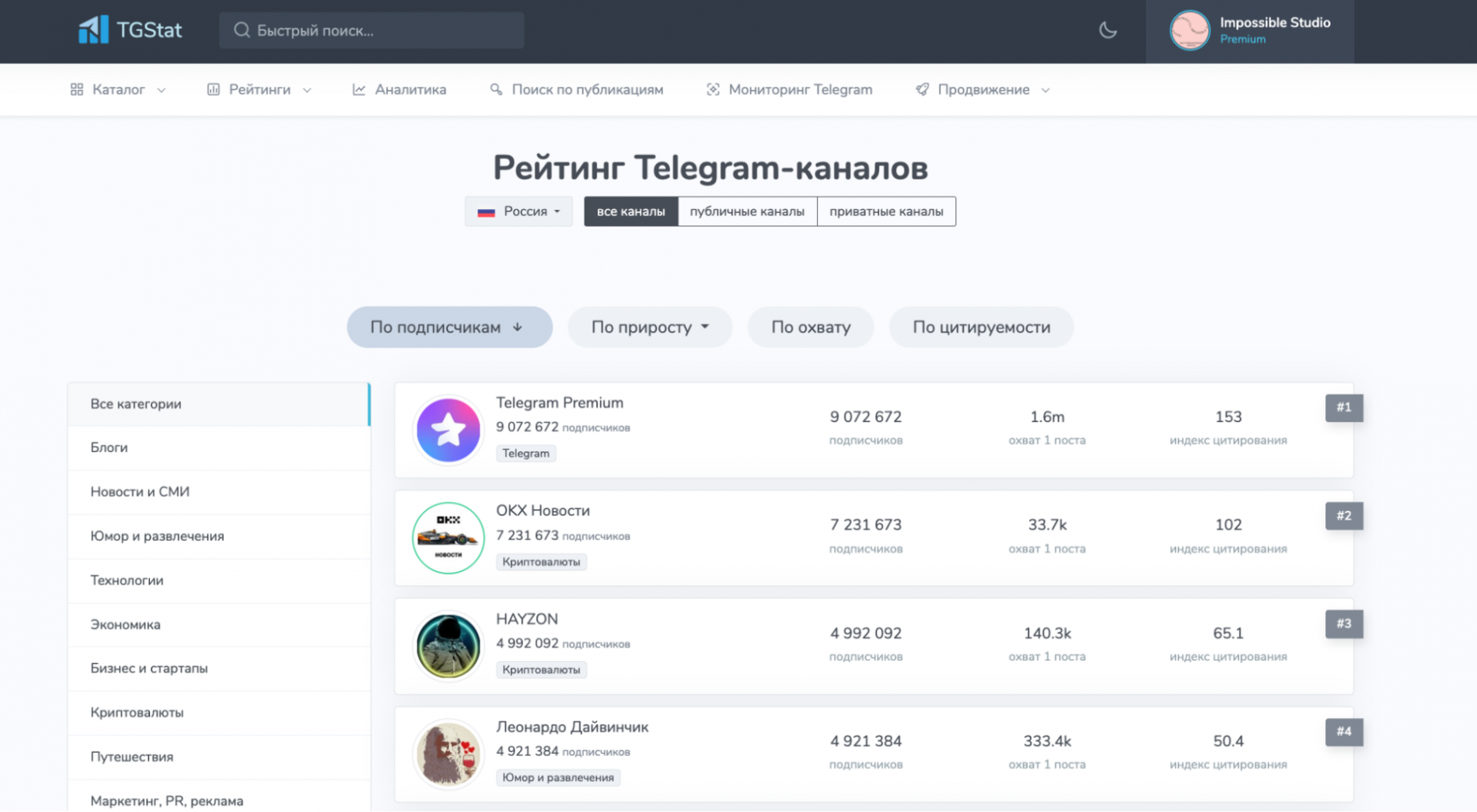Viewport: 1477px width, 812px height.
Task: Click citation index 102 for OKX Новости
Action: (1228, 524)
